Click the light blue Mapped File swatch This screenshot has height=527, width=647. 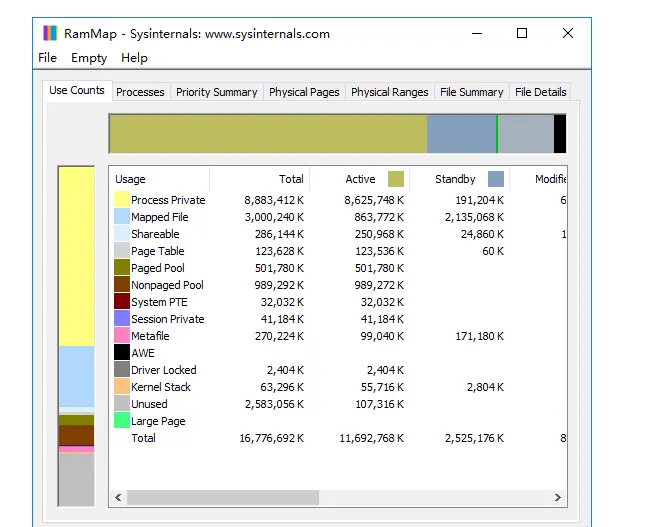122,217
